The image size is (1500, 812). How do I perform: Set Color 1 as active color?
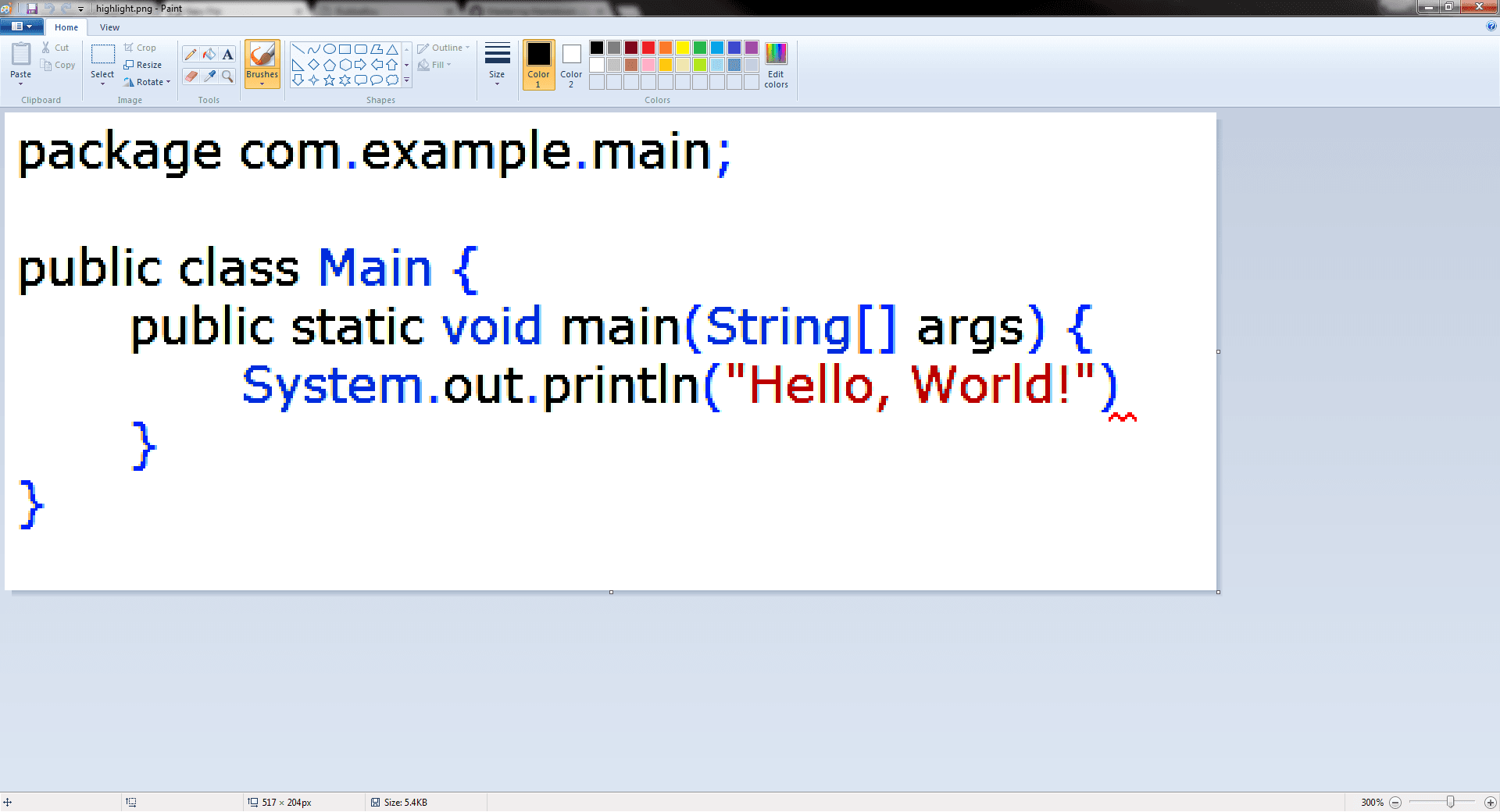coord(538,64)
